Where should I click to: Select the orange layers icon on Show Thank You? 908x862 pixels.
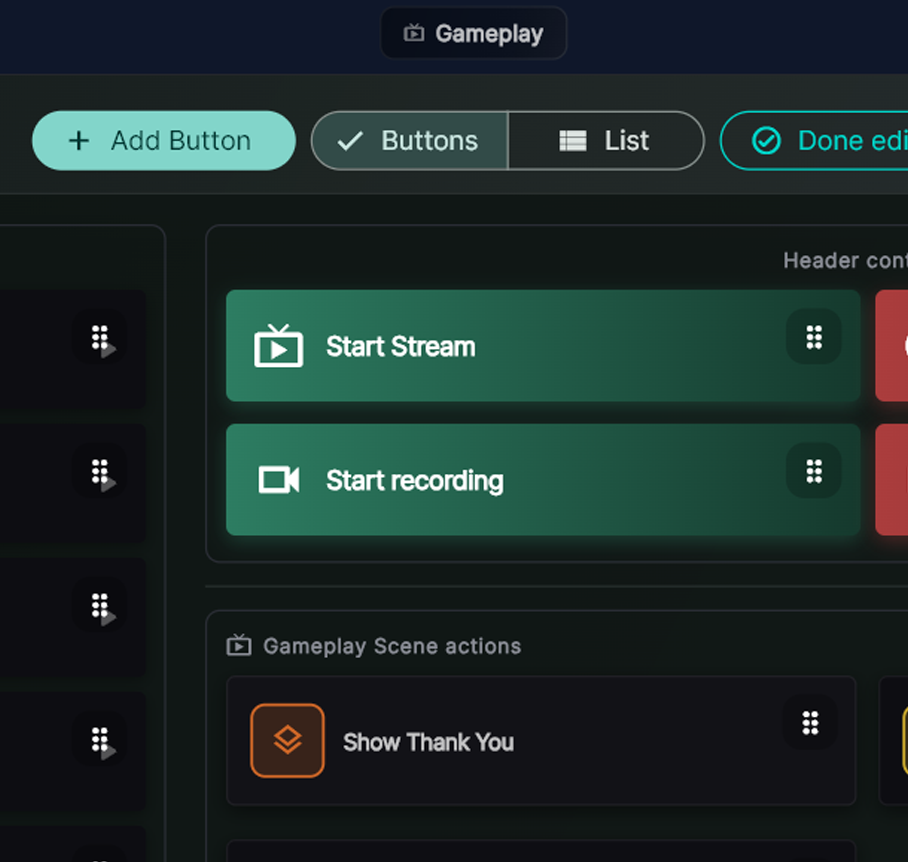point(287,742)
